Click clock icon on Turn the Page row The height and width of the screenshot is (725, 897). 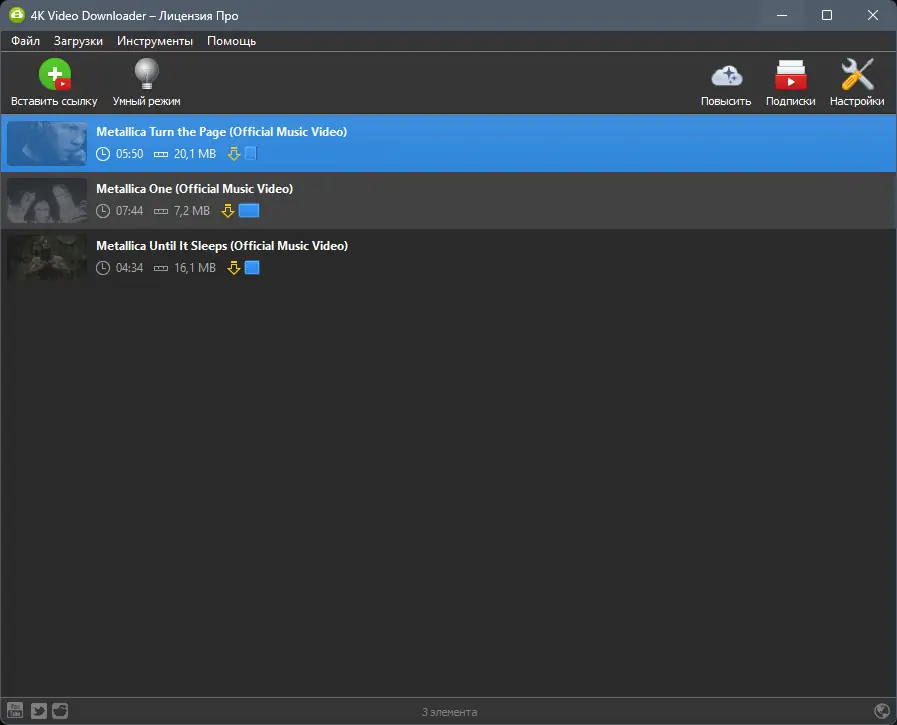pos(103,154)
